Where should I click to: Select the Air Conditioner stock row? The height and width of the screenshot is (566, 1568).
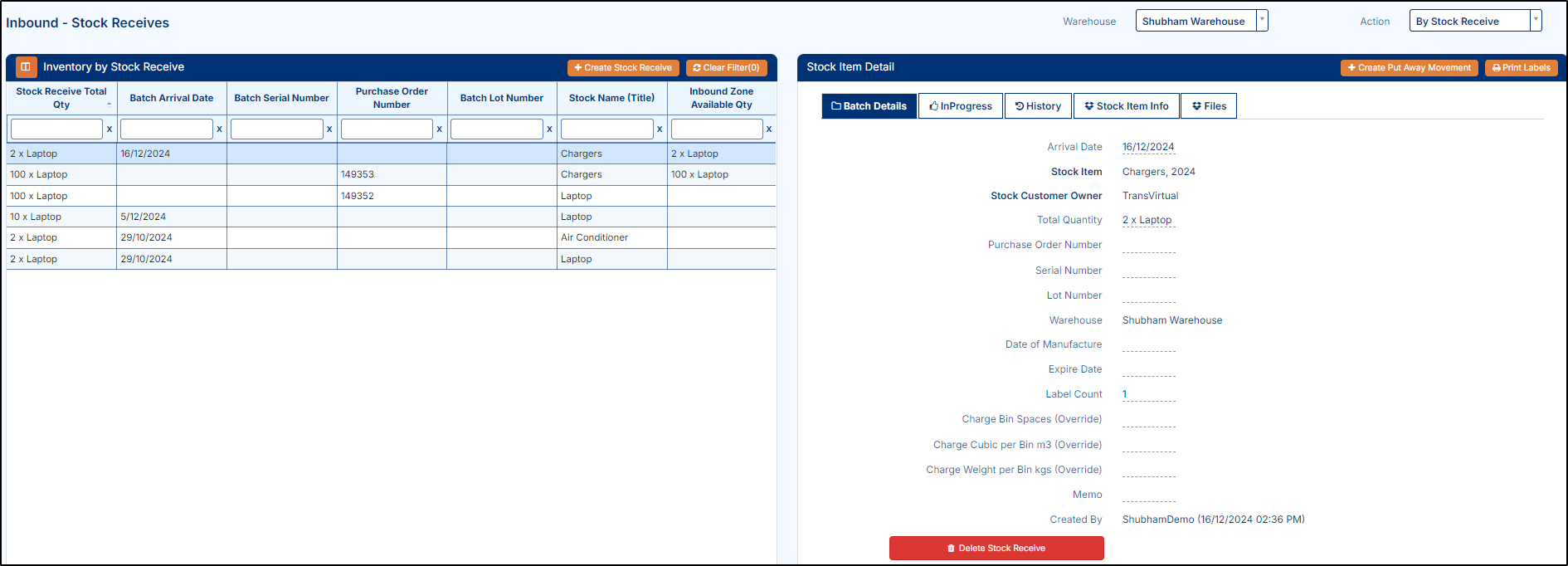594,238
